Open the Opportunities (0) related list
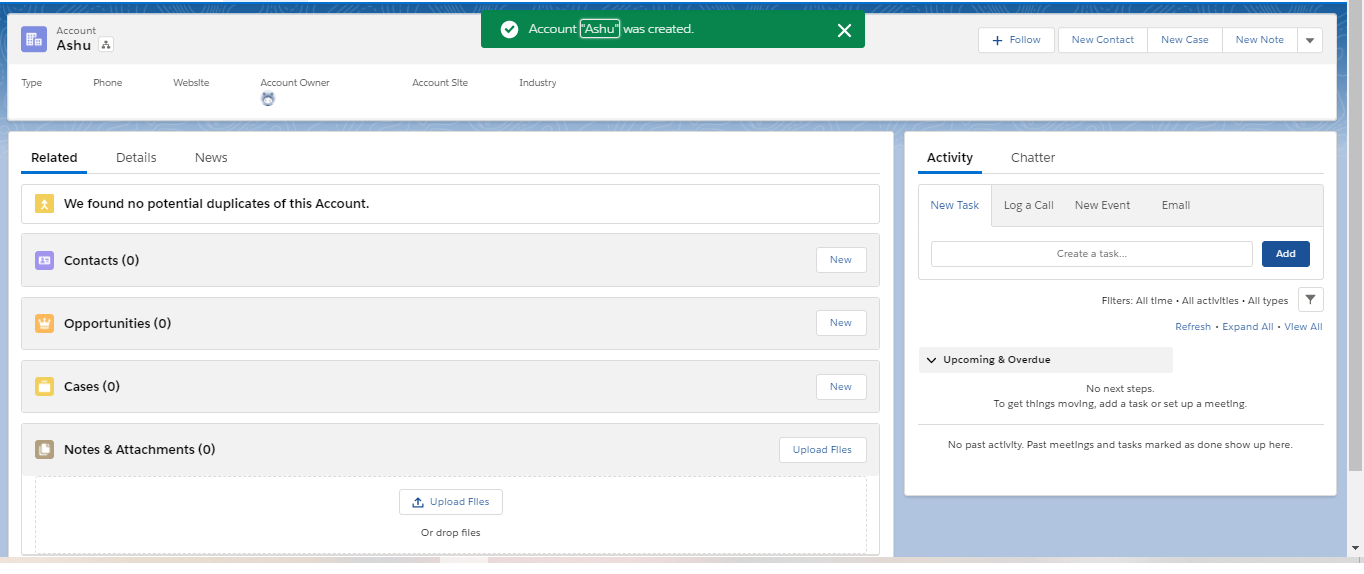The image size is (1364, 574). pos(117,324)
